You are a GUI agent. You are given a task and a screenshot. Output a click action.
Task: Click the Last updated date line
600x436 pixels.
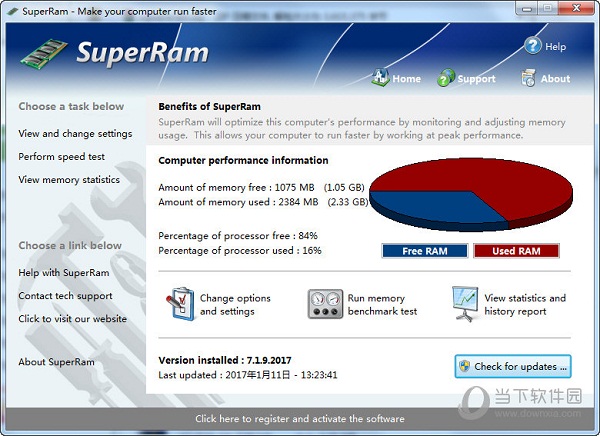248,375
